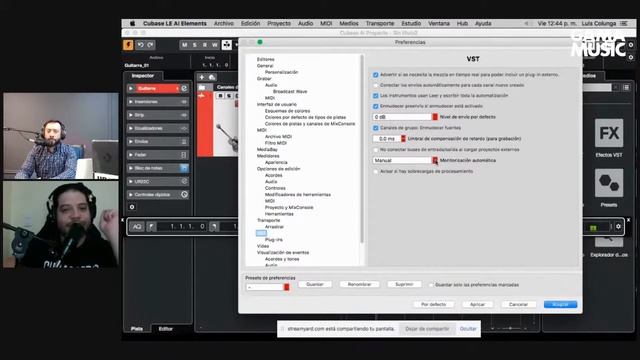Click Guardar preset button

[315, 284]
